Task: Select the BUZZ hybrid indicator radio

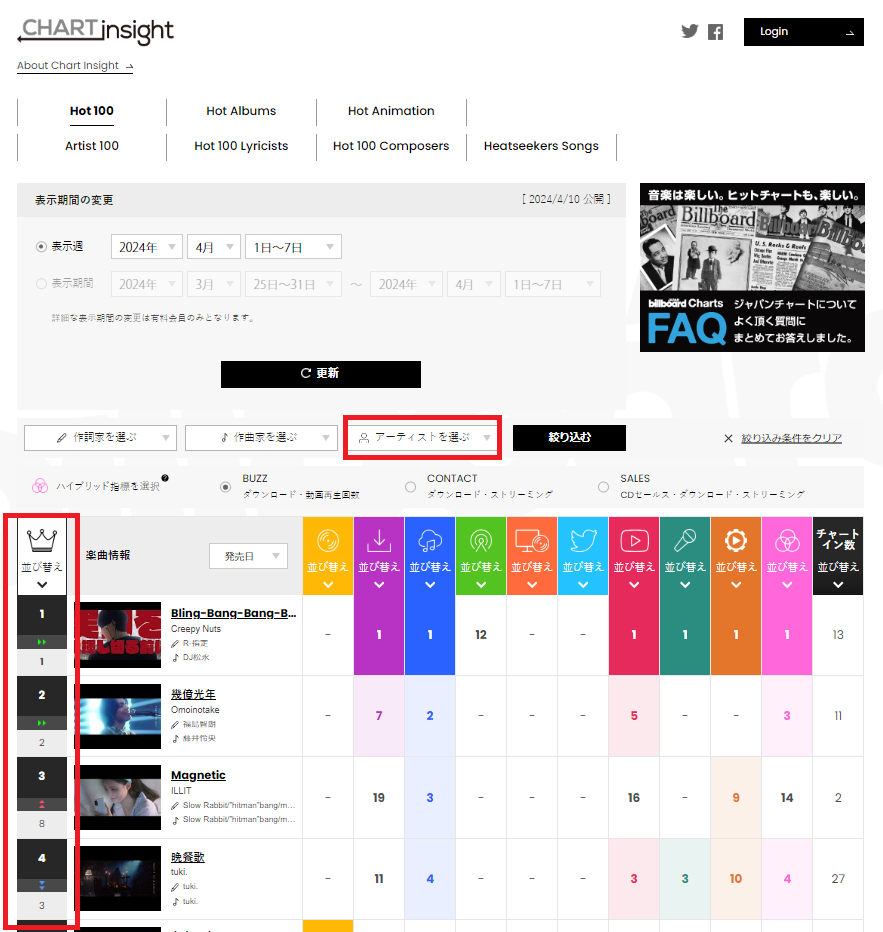Action: pyautogui.click(x=225, y=487)
